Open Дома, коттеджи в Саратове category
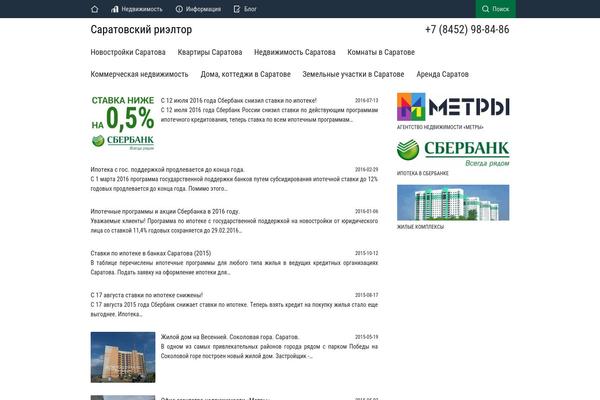The width and height of the screenshot is (600, 400). click(x=246, y=74)
